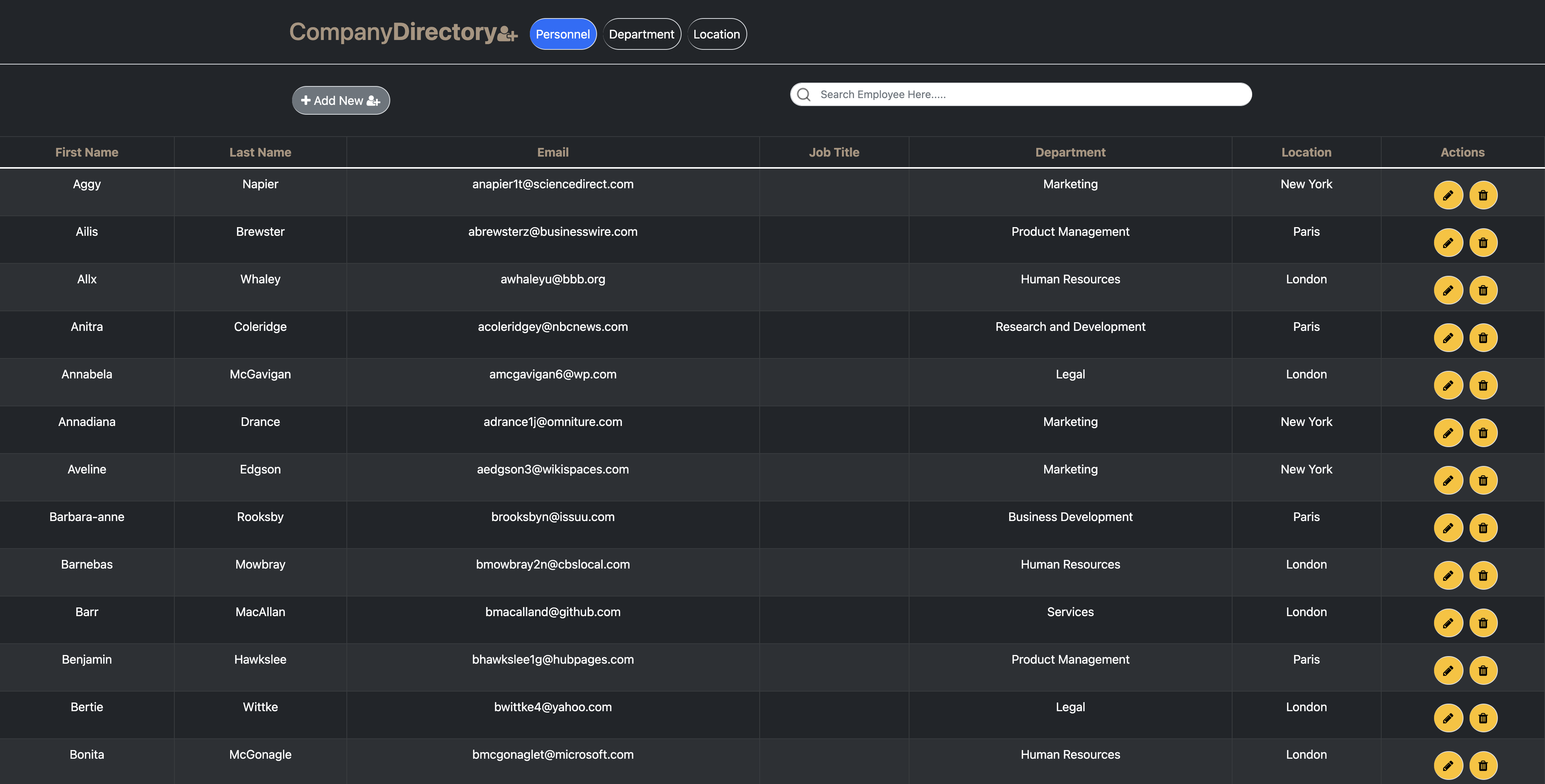Click the user-plus icon beside CompanyDirectory logo
This screenshot has width=1545, height=784.
pos(508,34)
